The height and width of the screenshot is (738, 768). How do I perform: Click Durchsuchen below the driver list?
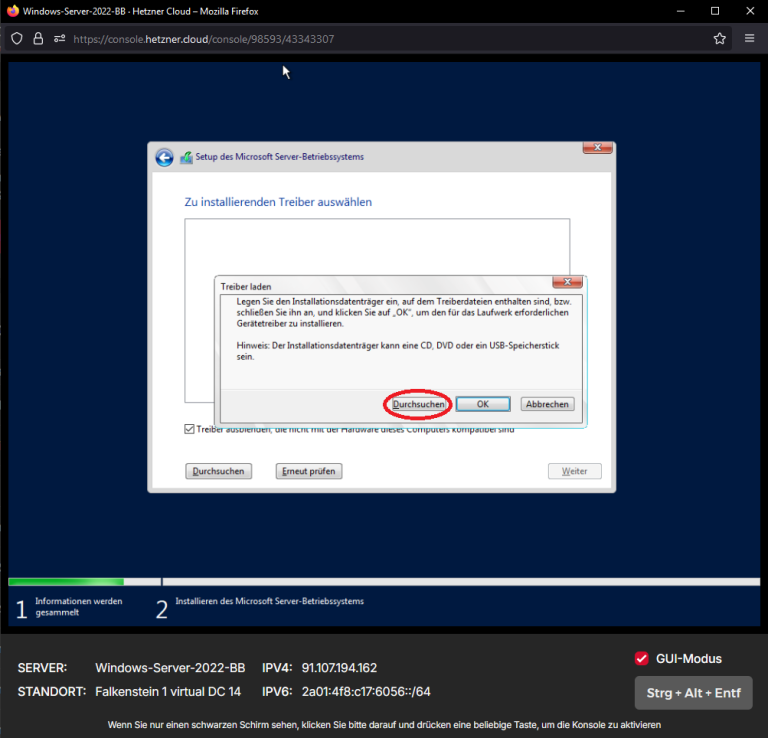coord(218,471)
